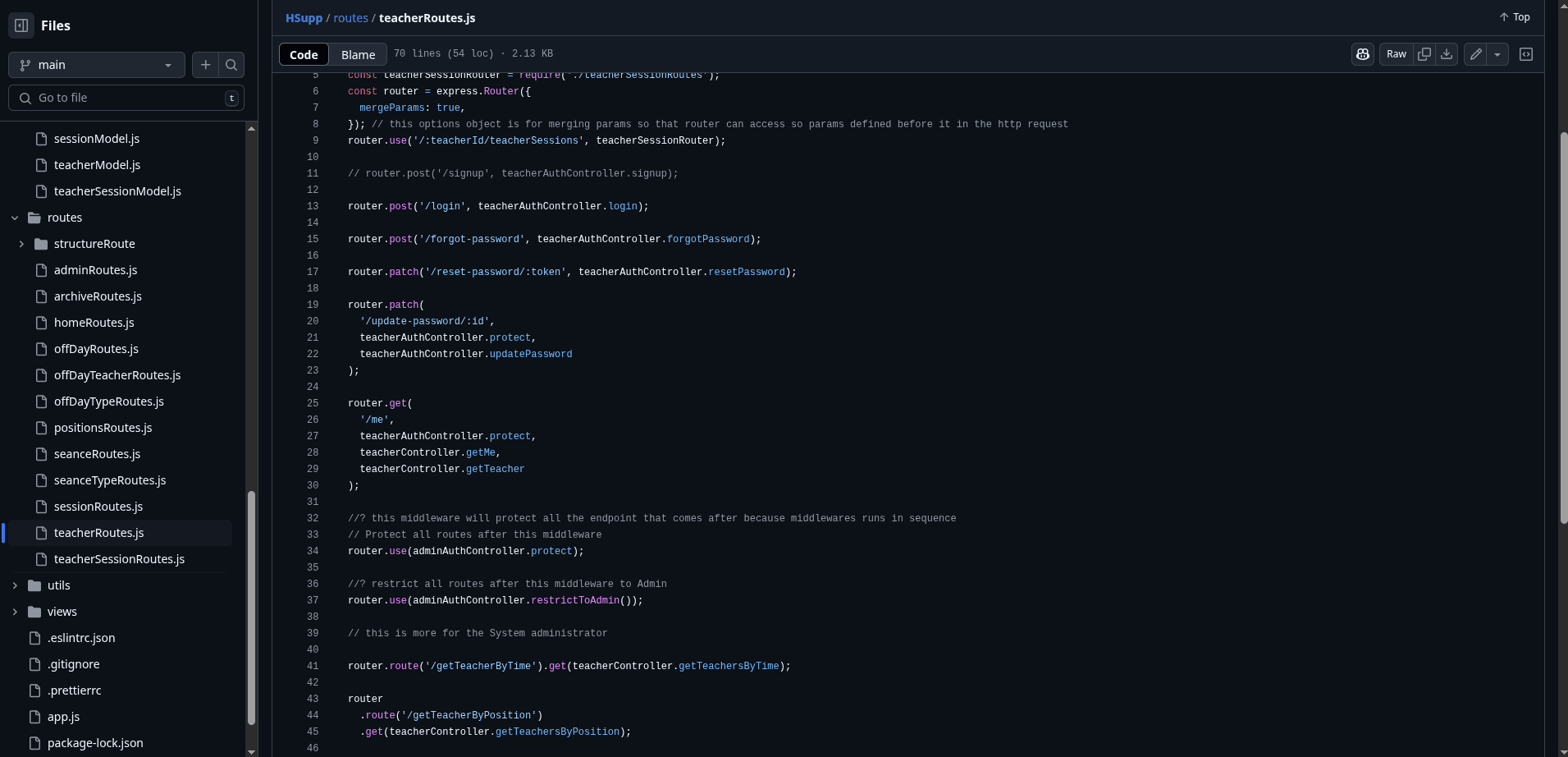Open more edit options dropdown arrow

tap(1497, 54)
